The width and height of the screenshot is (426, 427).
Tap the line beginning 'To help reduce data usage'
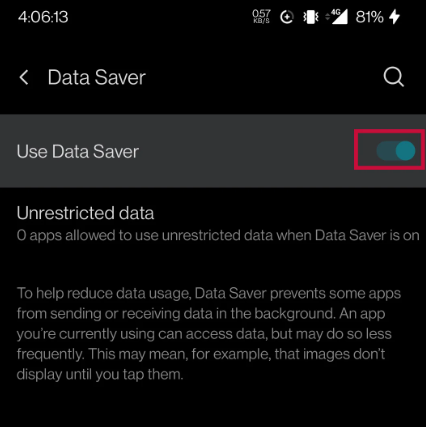(209, 293)
